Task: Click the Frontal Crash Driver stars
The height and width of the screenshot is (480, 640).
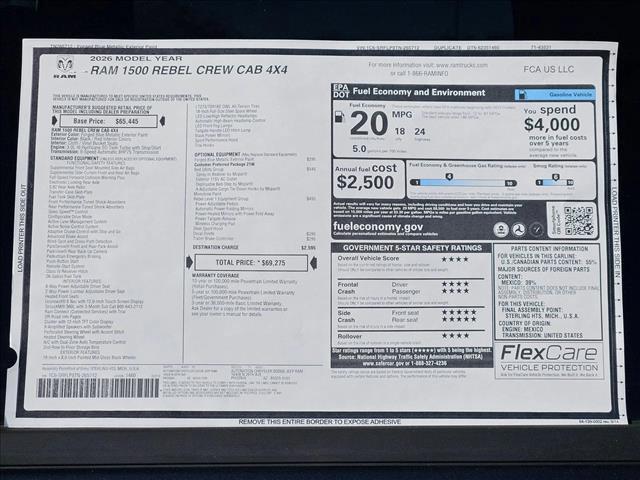Action: (x=455, y=284)
